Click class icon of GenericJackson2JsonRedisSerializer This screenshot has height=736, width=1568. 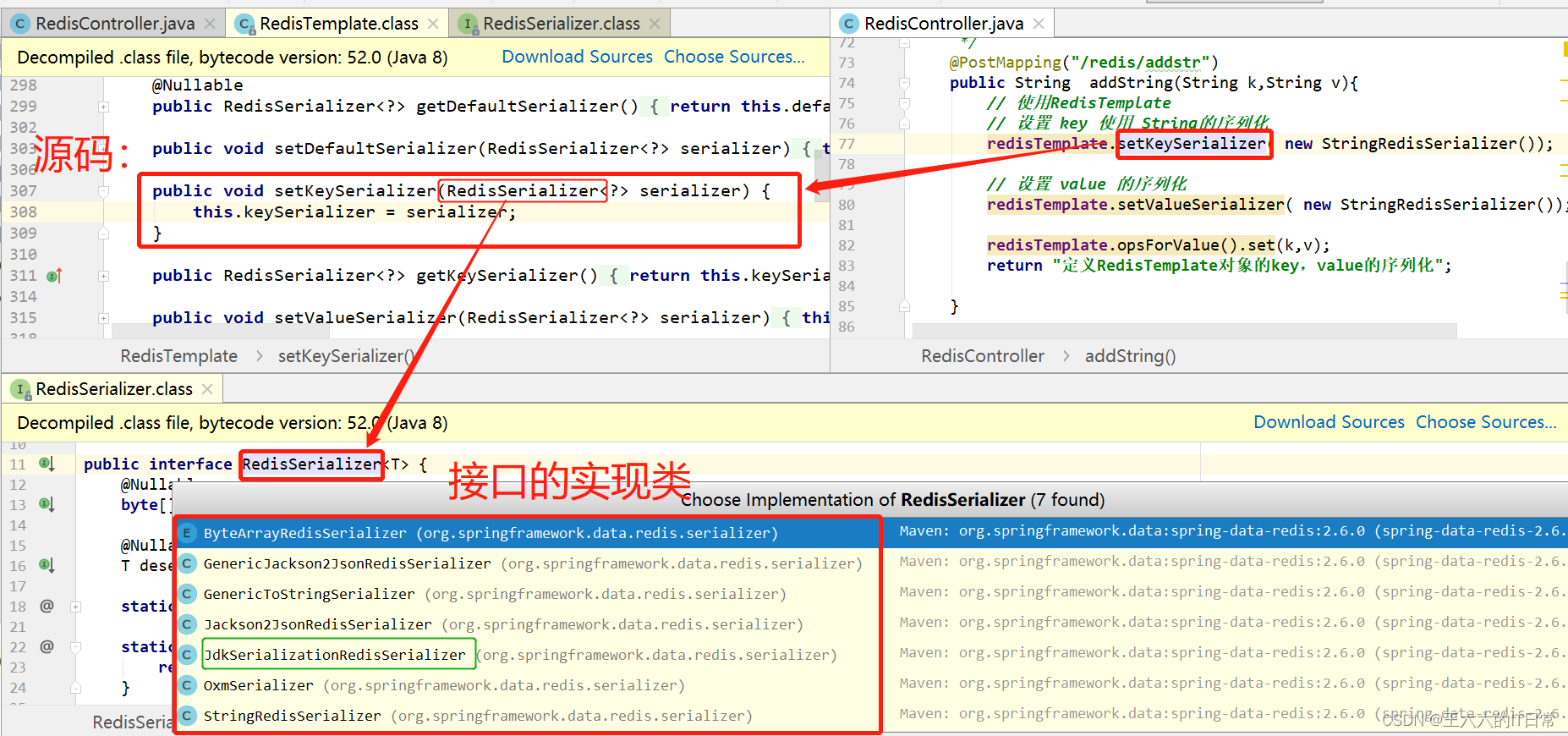click(x=188, y=563)
